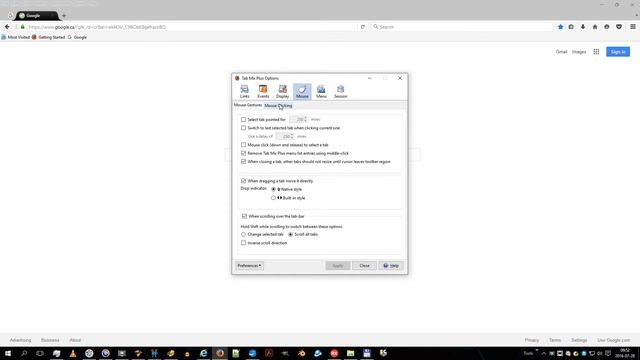
Task: Select Native style drop indicator
Action: (273, 189)
